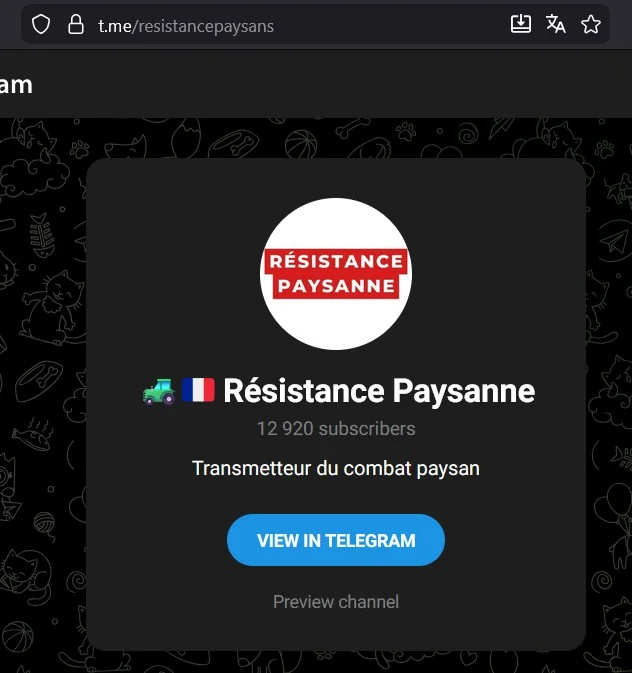This screenshot has height=673, width=632.
Task: Click the 12 920 subscribers count
Action: (x=336, y=429)
